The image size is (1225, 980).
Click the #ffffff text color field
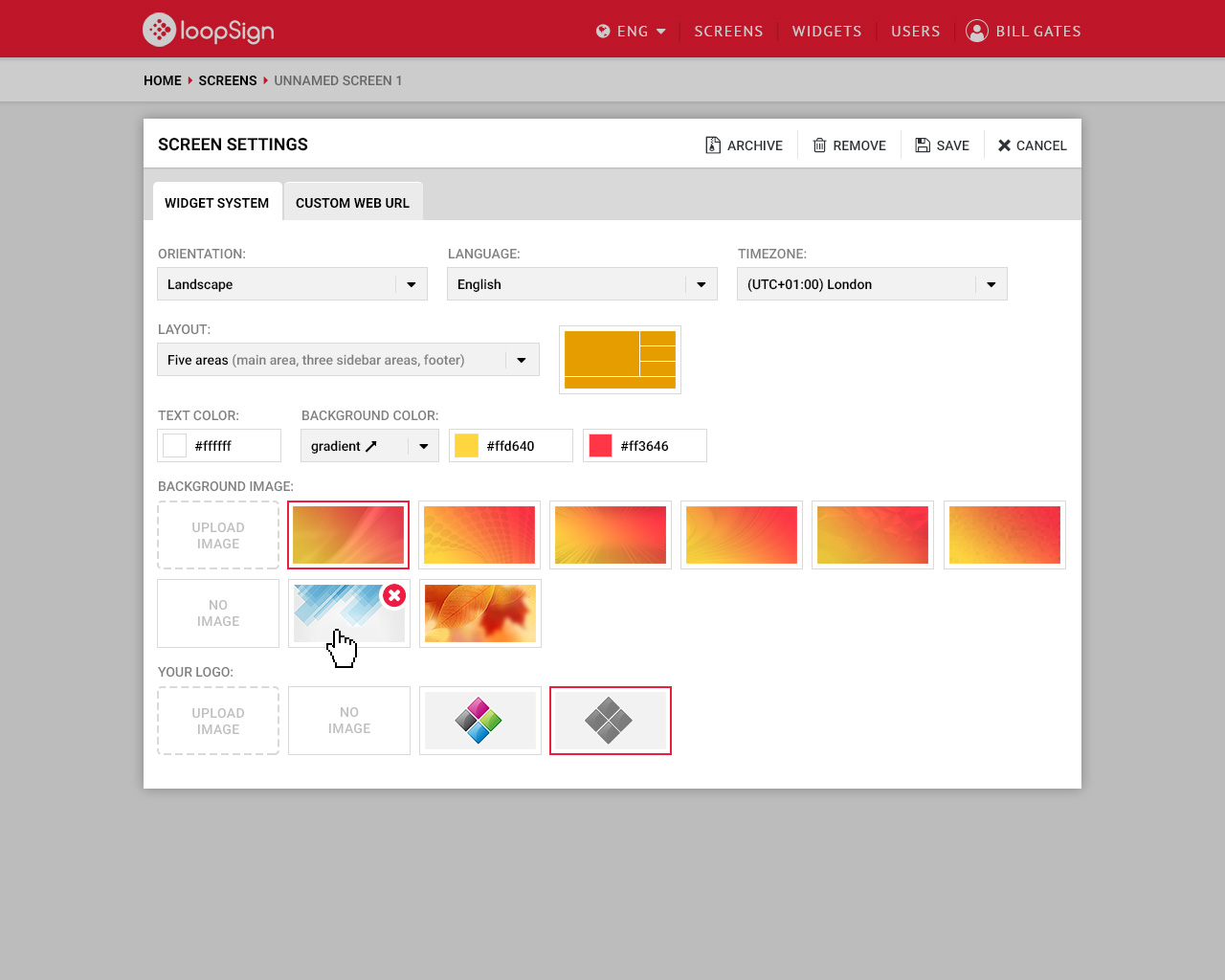tap(219, 446)
